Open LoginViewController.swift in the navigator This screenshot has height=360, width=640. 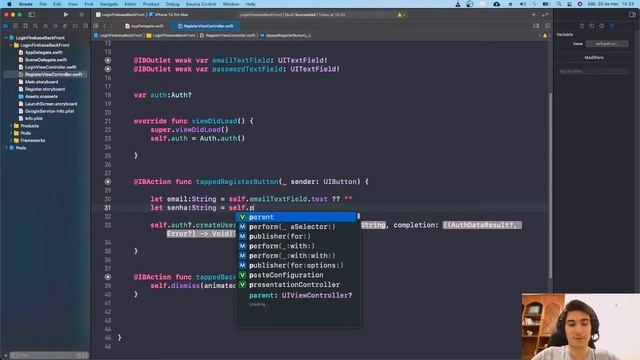[x=50, y=67]
